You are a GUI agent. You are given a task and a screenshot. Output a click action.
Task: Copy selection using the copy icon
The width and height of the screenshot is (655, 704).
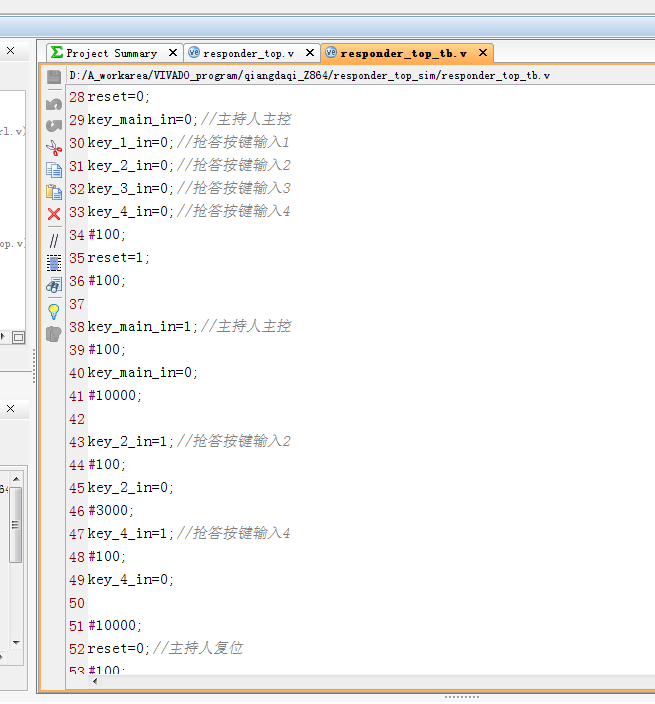click(54, 170)
